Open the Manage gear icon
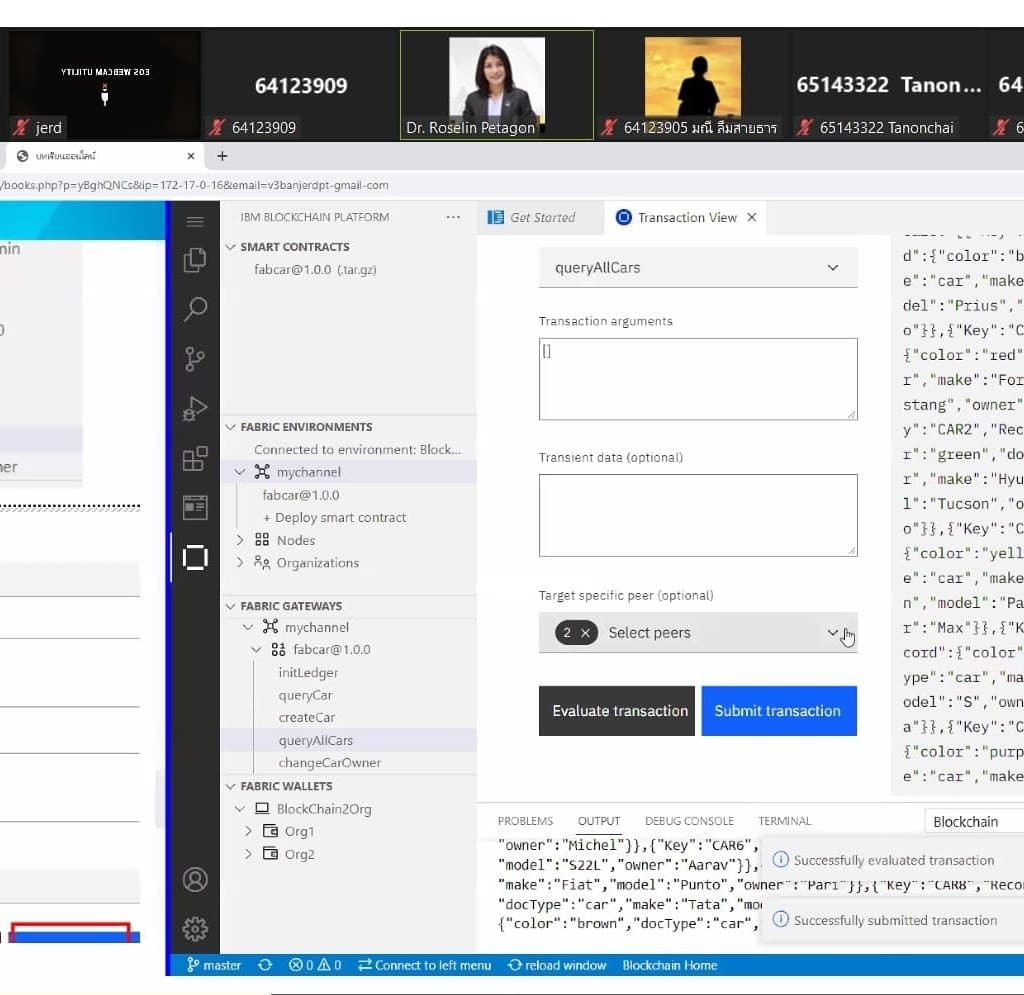 click(x=195, y=928)
